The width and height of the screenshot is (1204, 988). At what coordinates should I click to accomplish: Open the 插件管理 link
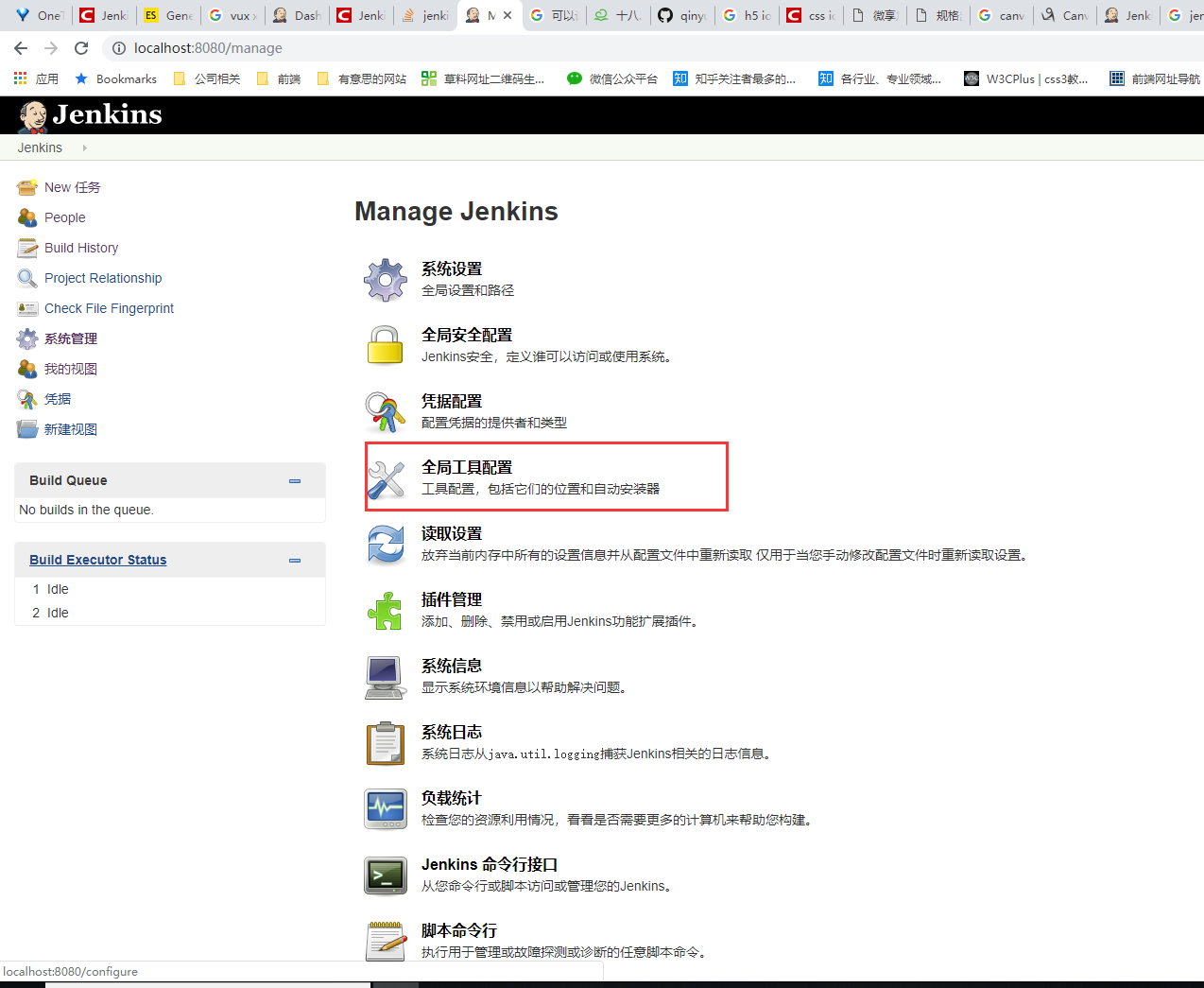[x=452, y=600]
